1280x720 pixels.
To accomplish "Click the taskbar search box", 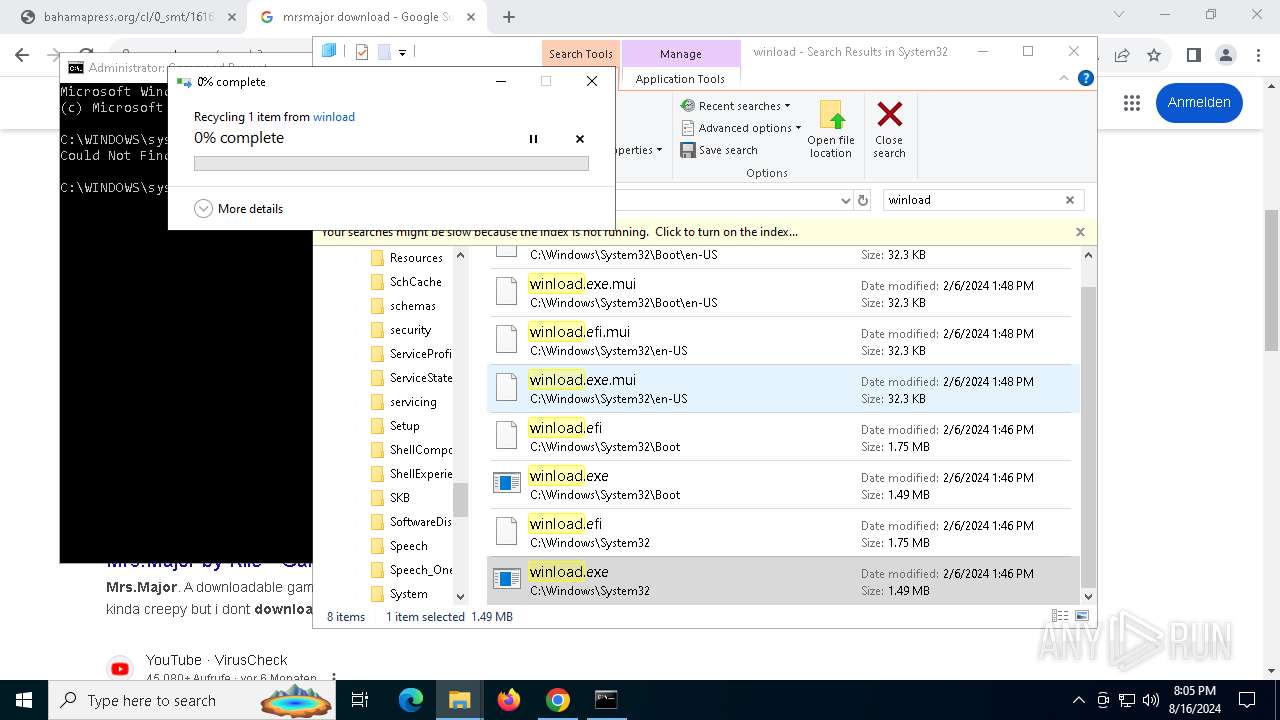I will pos(193,700).
